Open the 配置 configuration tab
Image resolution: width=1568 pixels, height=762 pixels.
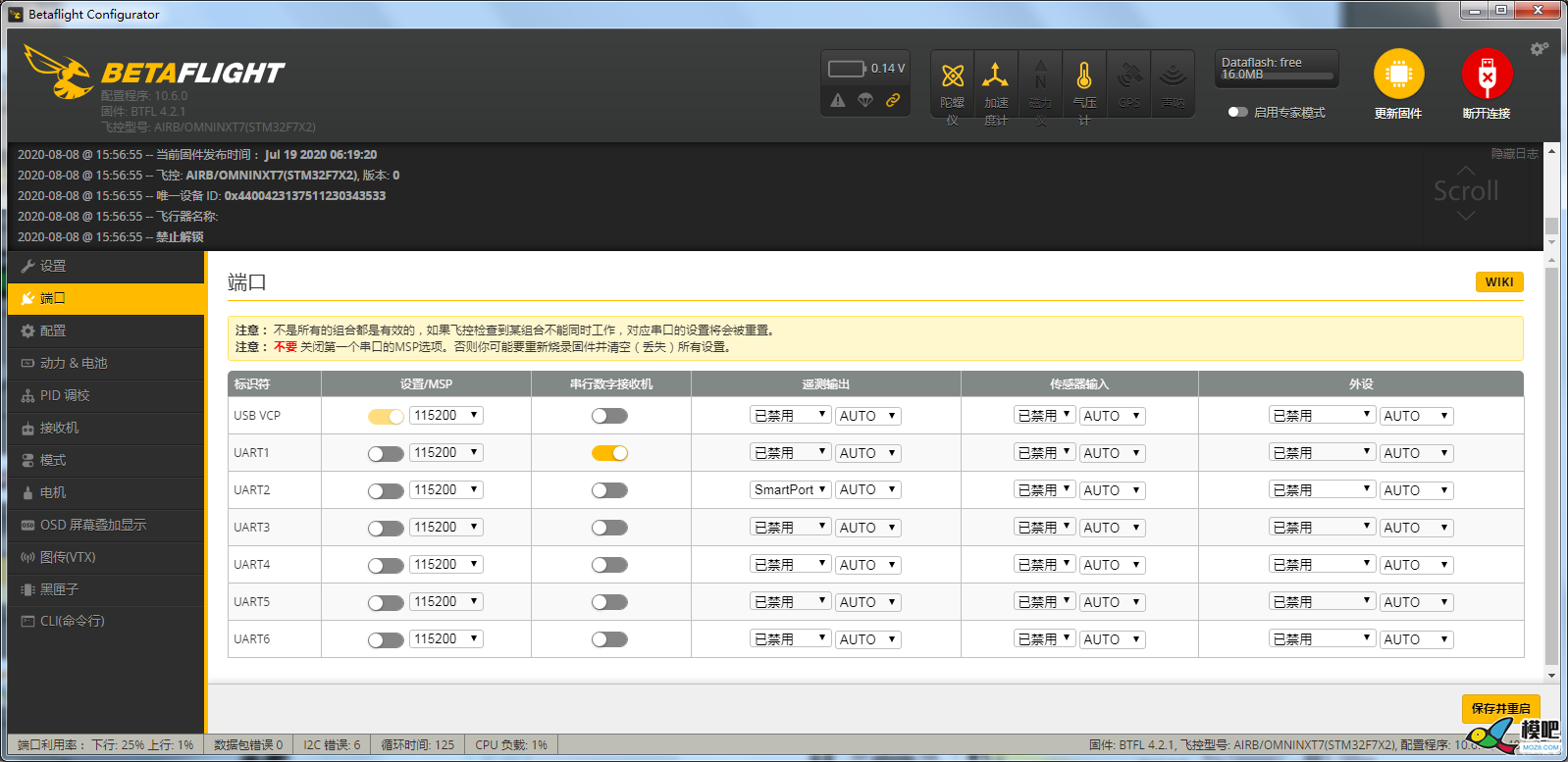tap(106, 330)
